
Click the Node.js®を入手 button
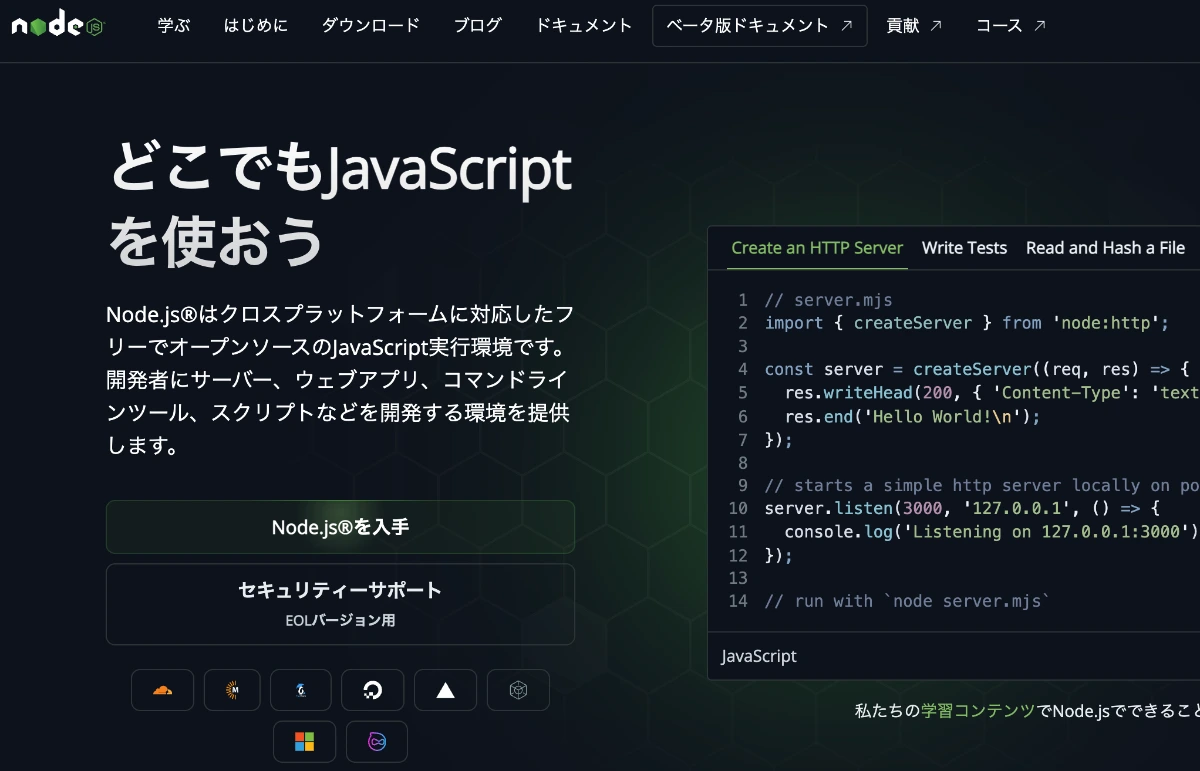pos(340,527)
